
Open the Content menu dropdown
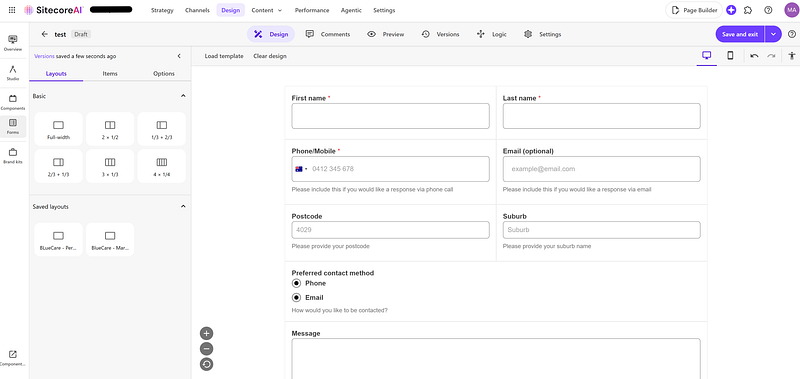coord(266,10)
